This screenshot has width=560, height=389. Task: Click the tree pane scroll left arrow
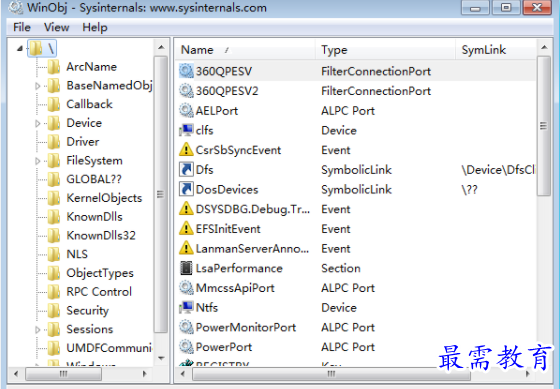click(x=15, y=374)
